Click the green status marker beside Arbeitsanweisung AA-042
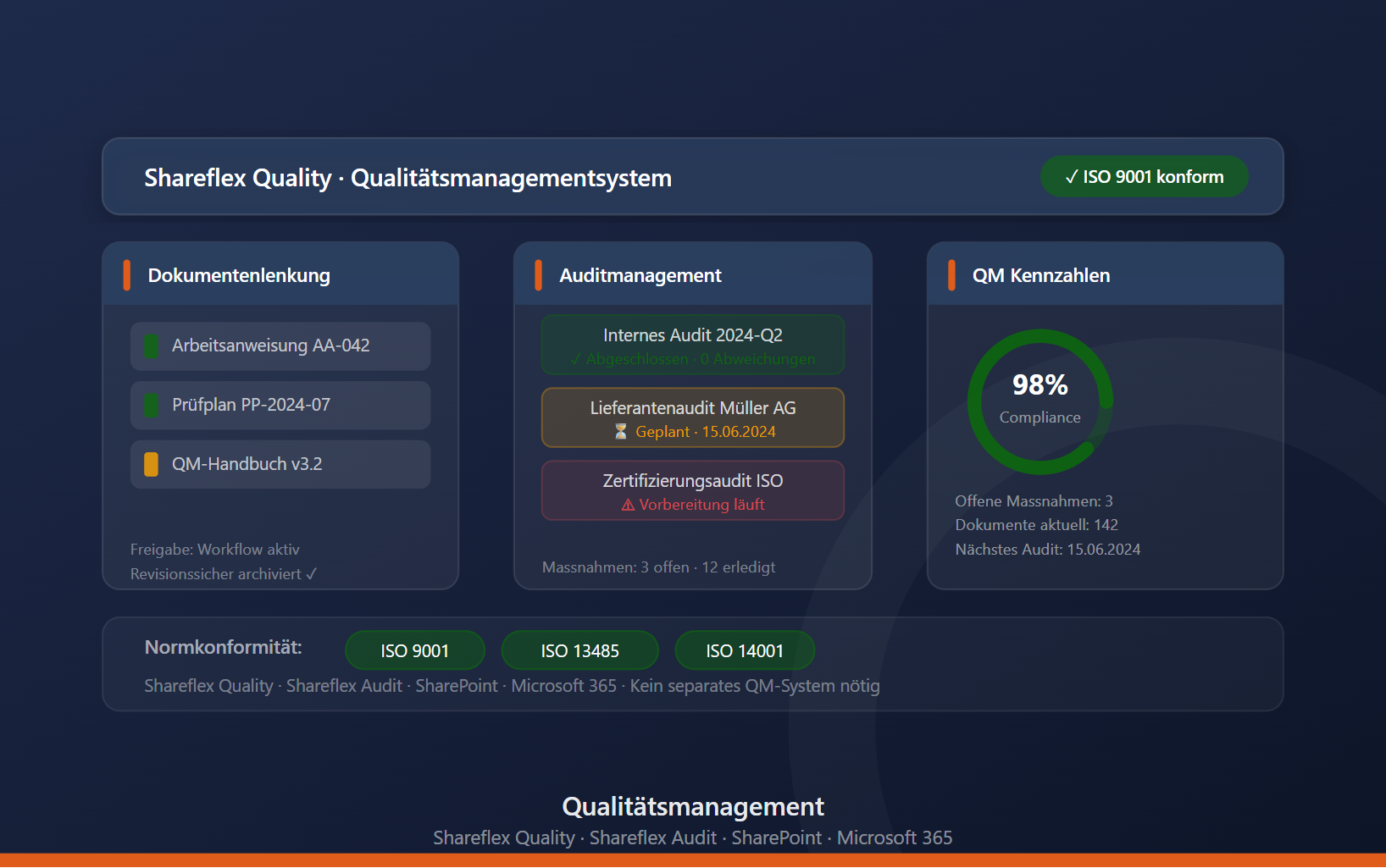This screenshot has height=868, width=1386. point(152,346)
